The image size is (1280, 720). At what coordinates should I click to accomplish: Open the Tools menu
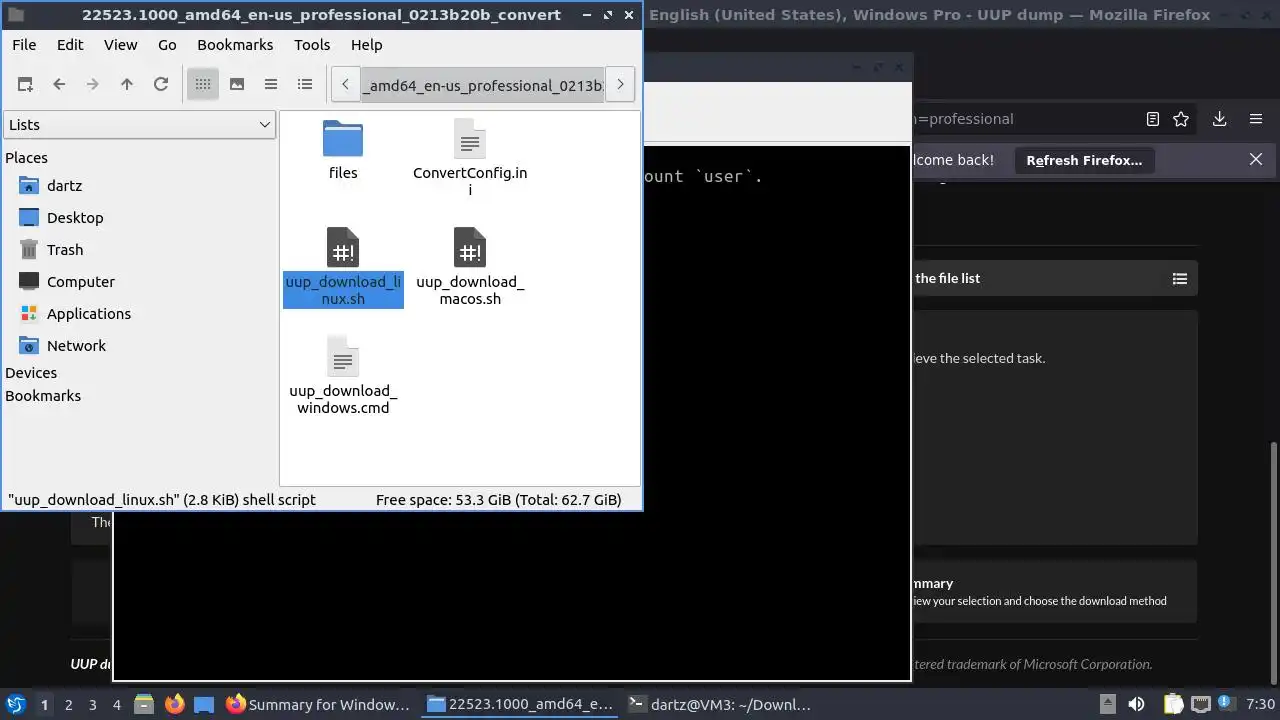click(312, 45)
